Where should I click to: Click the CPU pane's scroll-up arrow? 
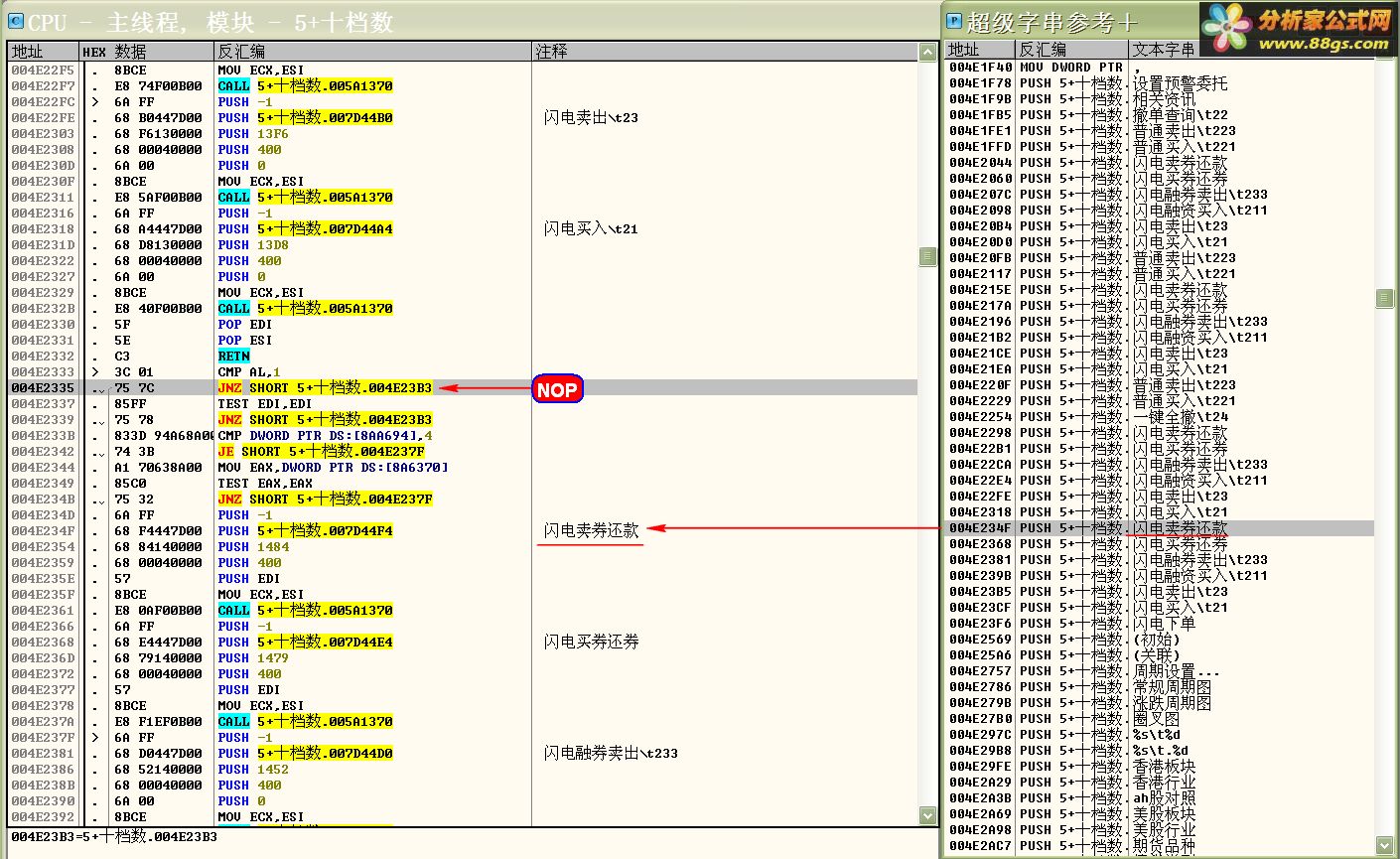[927, 52]
